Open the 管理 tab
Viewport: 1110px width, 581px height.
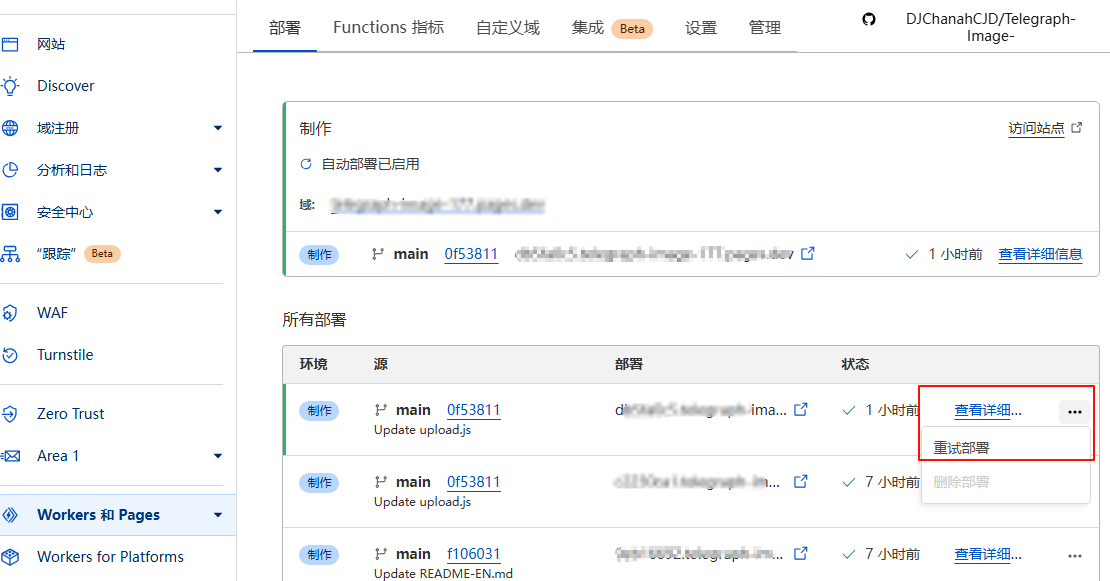click(x=765, y=28)
